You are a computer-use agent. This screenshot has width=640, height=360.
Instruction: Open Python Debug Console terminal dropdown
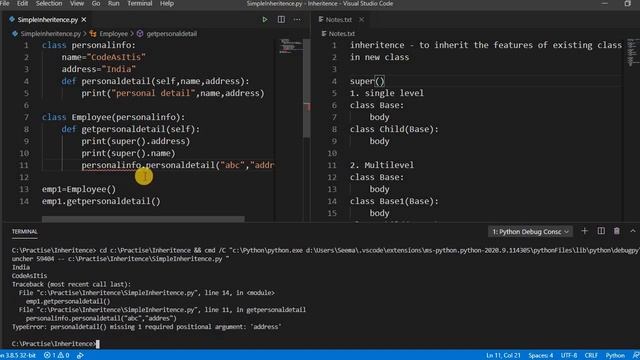click(x=530, y=232)
